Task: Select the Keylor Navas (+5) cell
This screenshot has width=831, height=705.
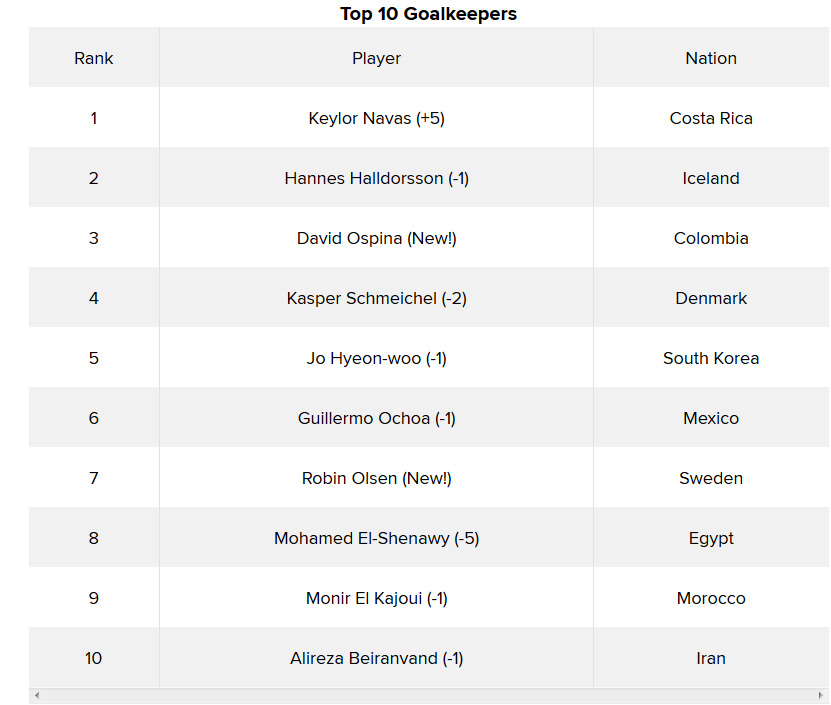Action: click(376, 118)
